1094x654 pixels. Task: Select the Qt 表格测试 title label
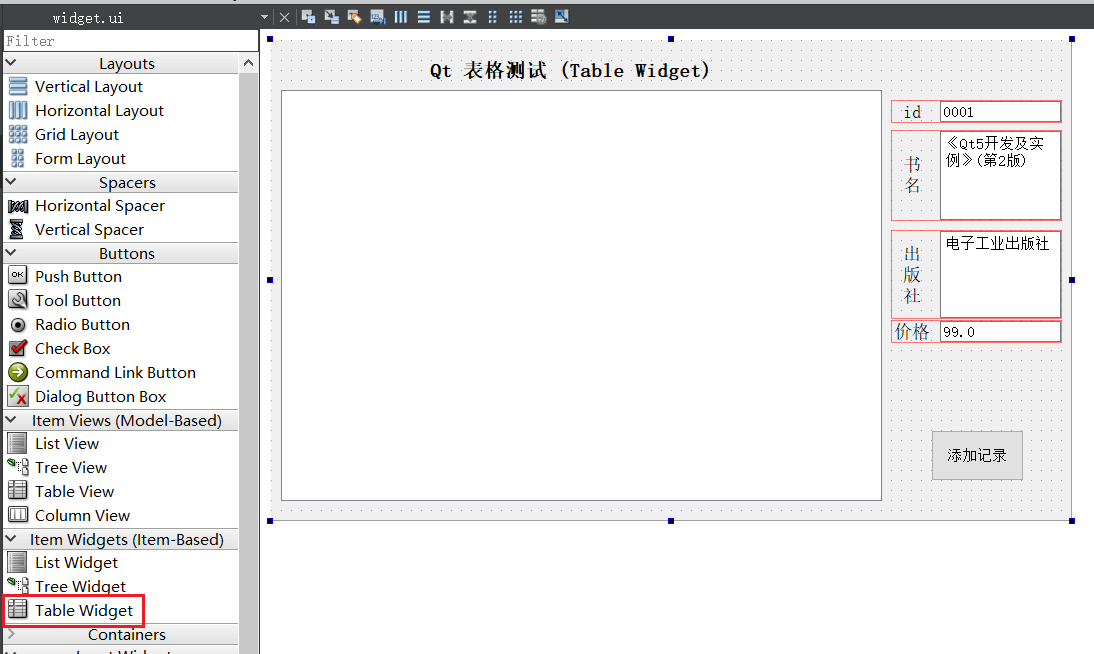569,70
